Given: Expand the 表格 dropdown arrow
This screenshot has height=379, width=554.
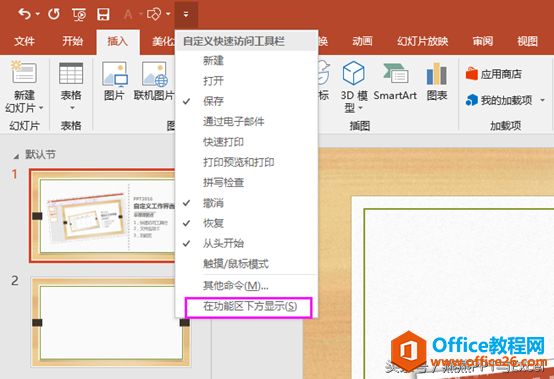Looking at the screenshot, I should (72, 108).
